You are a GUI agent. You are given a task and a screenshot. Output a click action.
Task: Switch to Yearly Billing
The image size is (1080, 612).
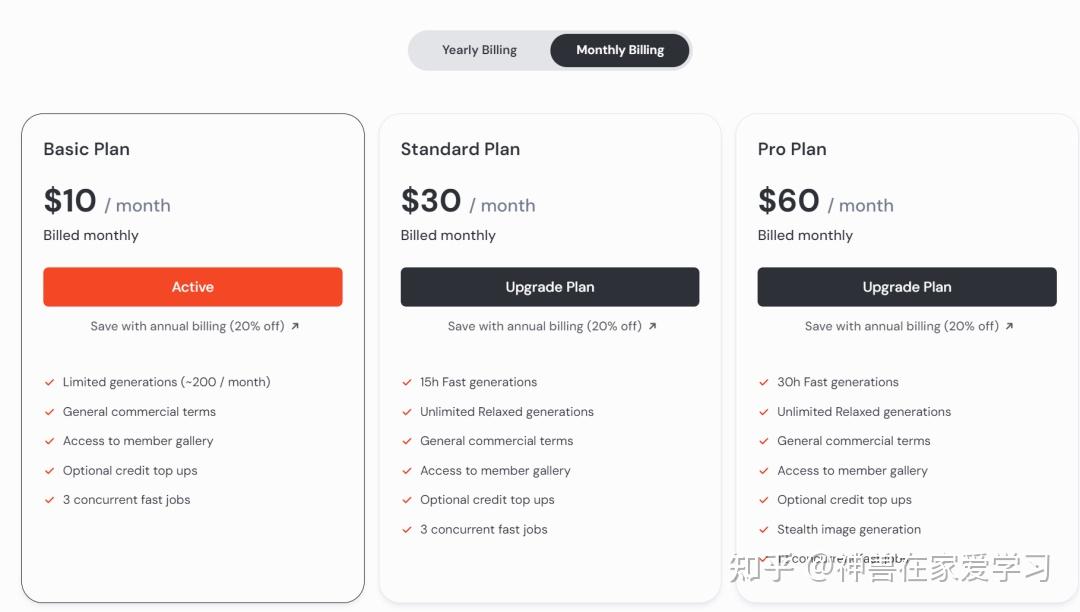tap(479, 50)
